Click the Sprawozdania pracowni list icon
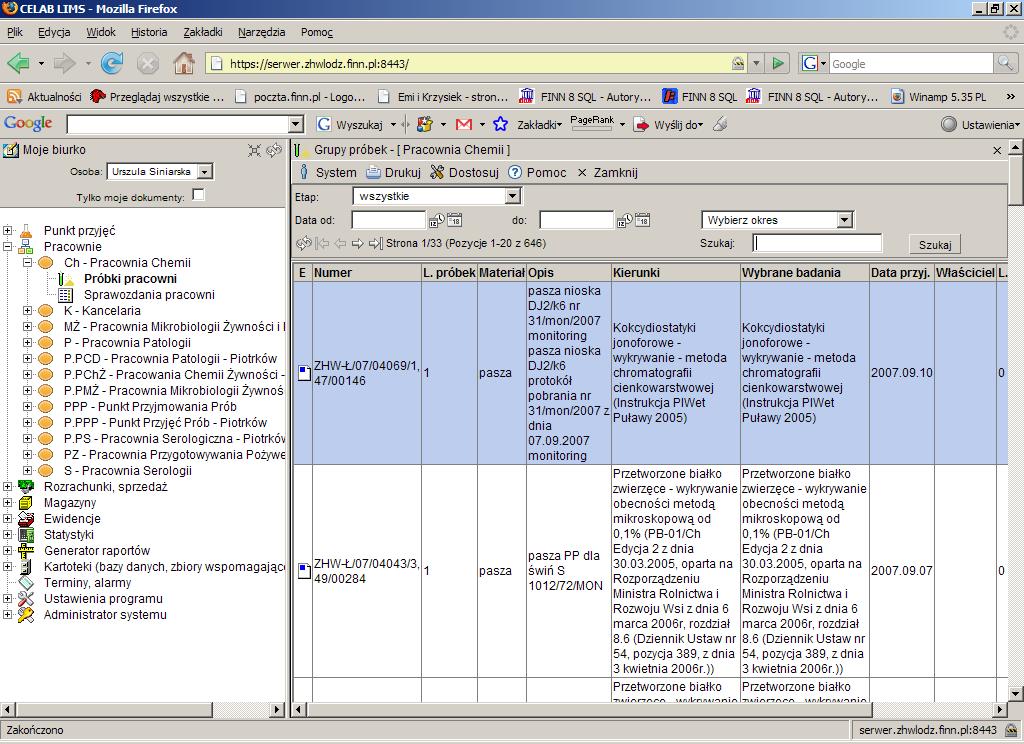This screenshot has width=1024, height=744. click(65, 295)
